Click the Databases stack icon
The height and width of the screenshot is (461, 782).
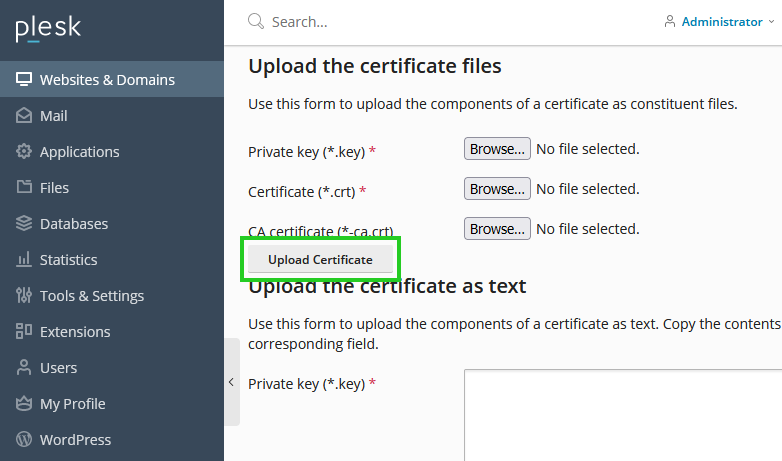[23, 223]
